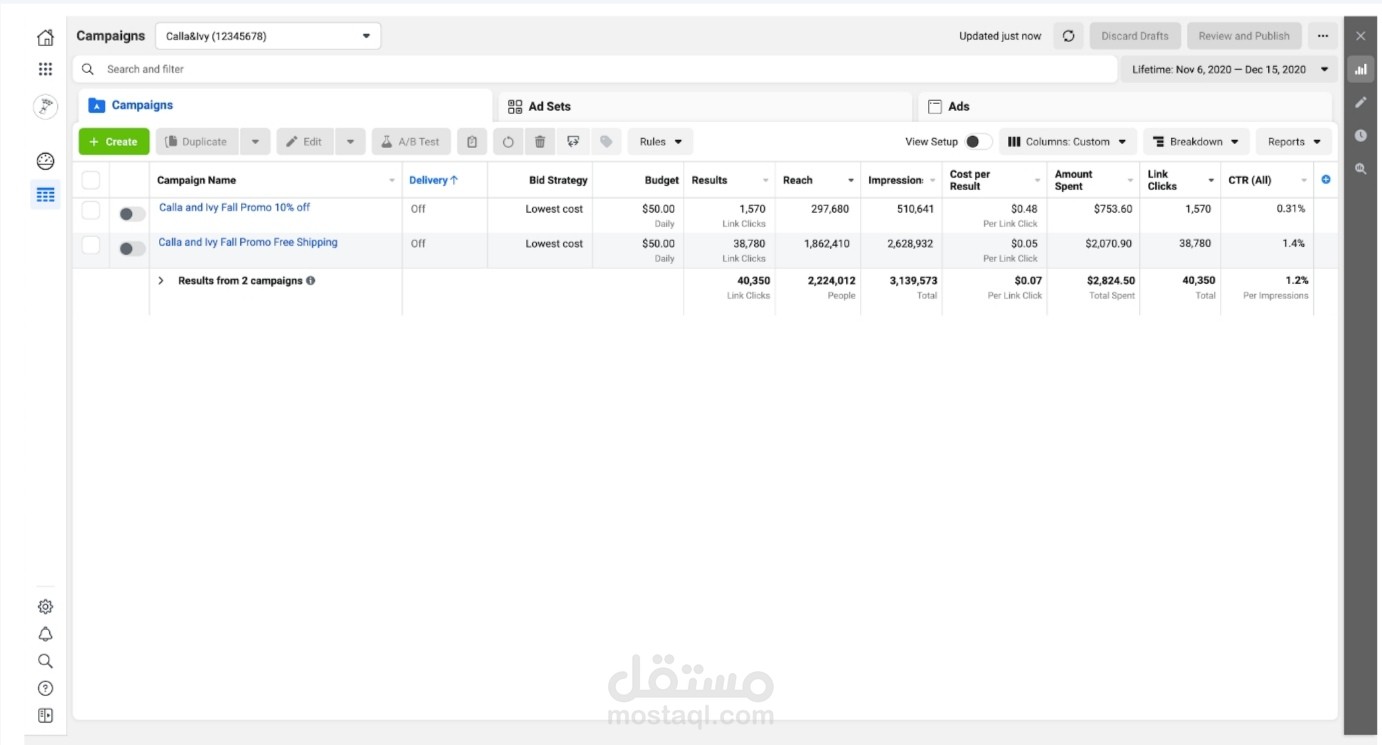Image resolution: width=1382 pixels, height=745 pixels.
Task: Open the edit pencil in right panel
Action: [x=1360, y=102]
